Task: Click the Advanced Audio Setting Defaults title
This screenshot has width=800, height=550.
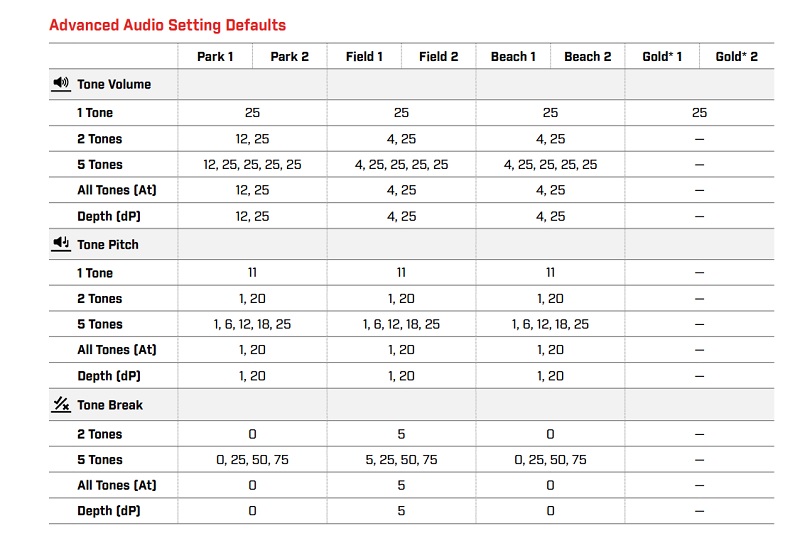Action: click(x=167, y=25)
